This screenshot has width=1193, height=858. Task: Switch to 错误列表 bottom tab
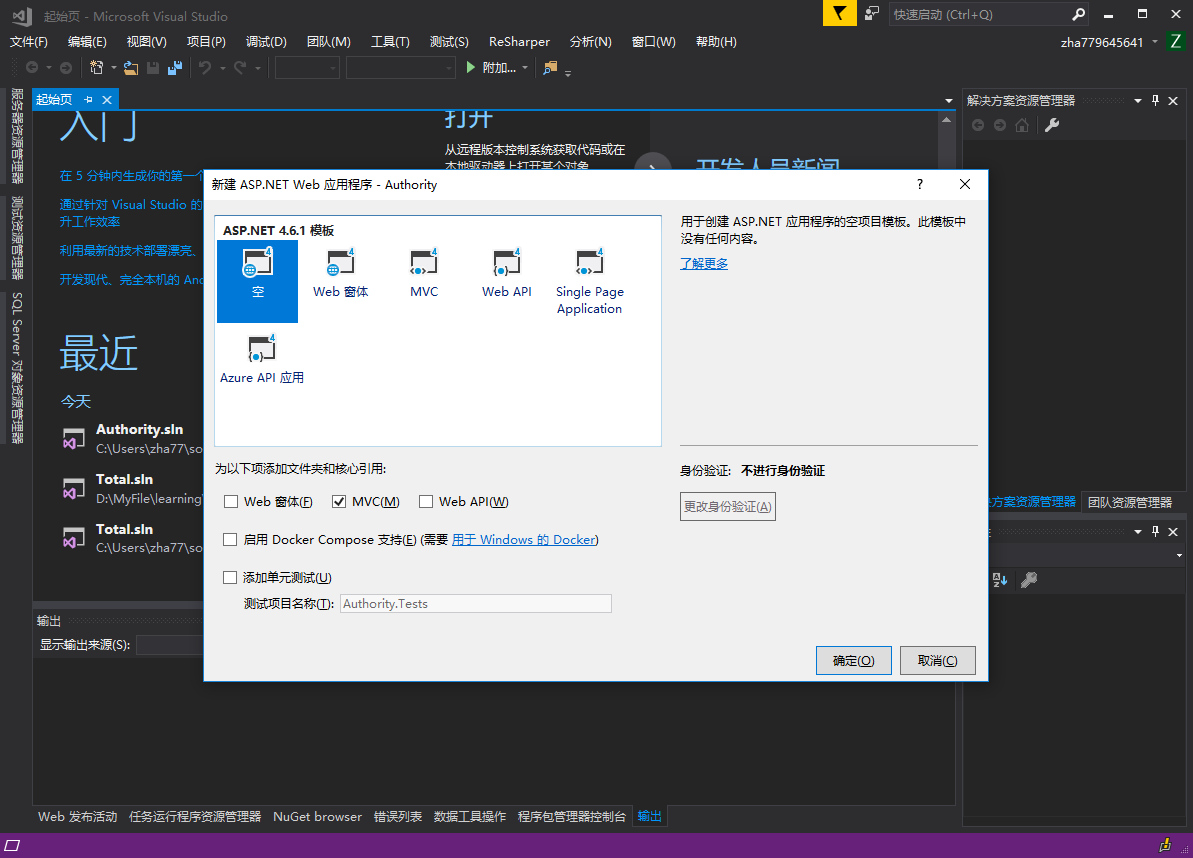(398, 816)
